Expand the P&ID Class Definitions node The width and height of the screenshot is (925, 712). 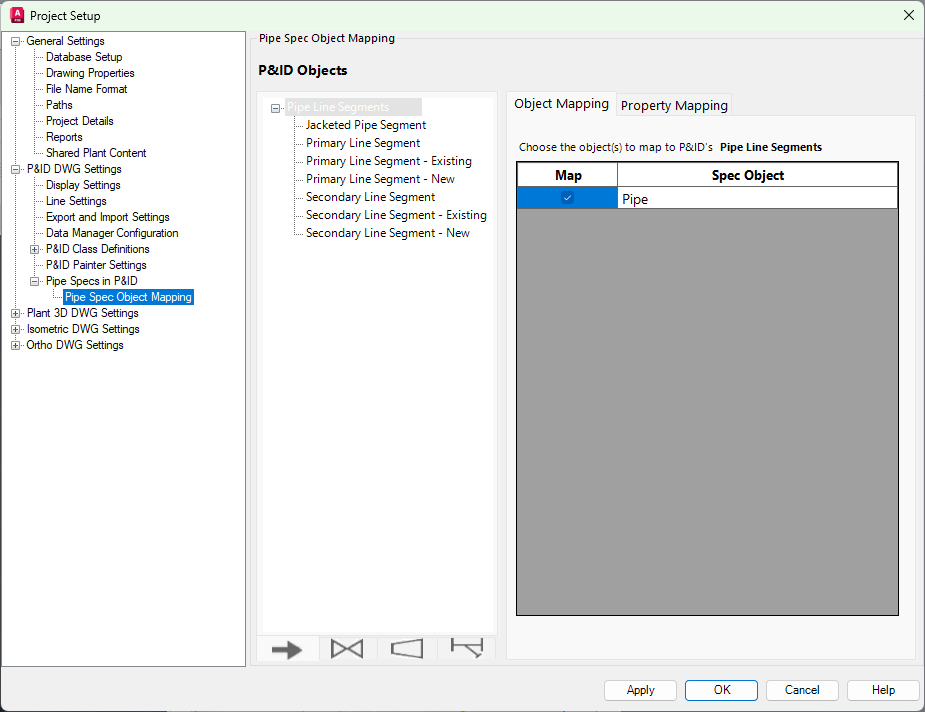[35, 249]
